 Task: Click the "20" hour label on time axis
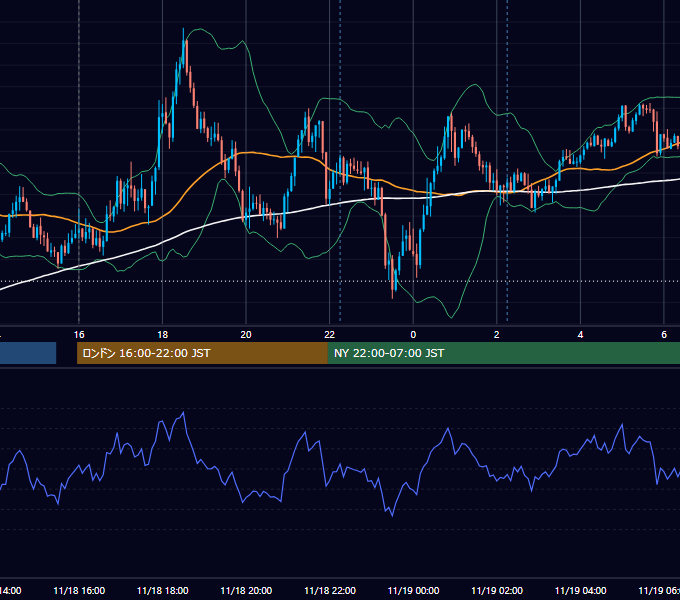click(x=246, y=335)
